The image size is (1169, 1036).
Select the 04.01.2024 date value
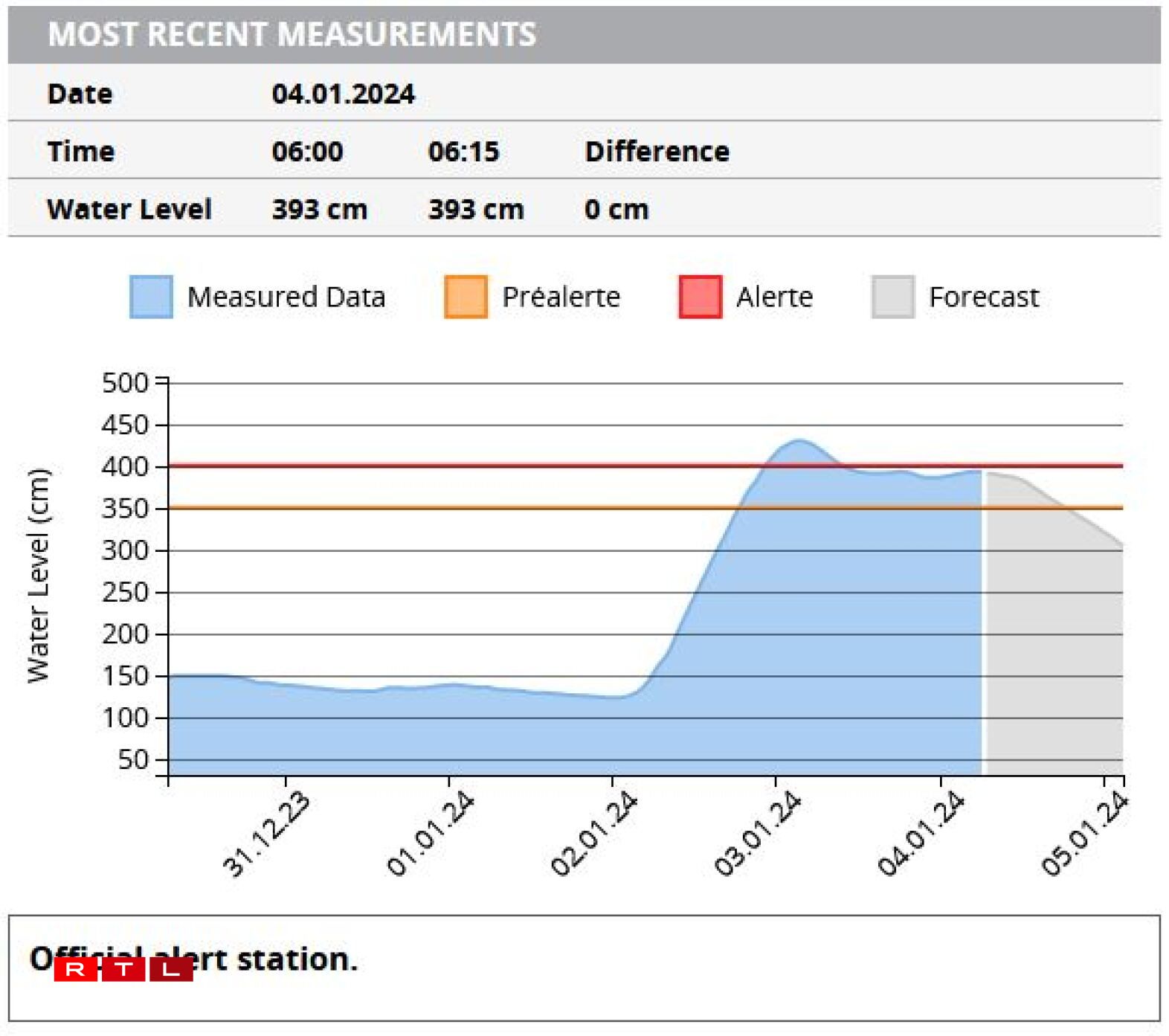point(343,94)
